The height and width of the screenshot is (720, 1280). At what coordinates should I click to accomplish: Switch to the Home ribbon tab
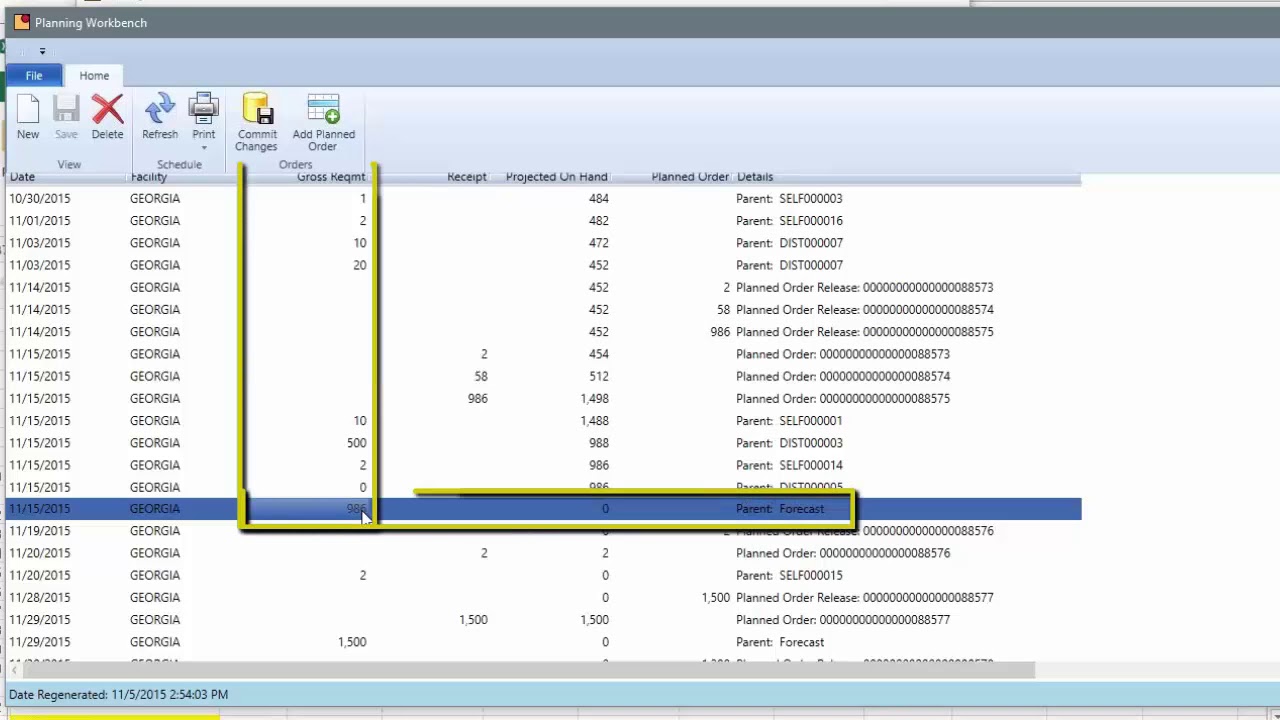pyautogui.click(x=94, y=76)
